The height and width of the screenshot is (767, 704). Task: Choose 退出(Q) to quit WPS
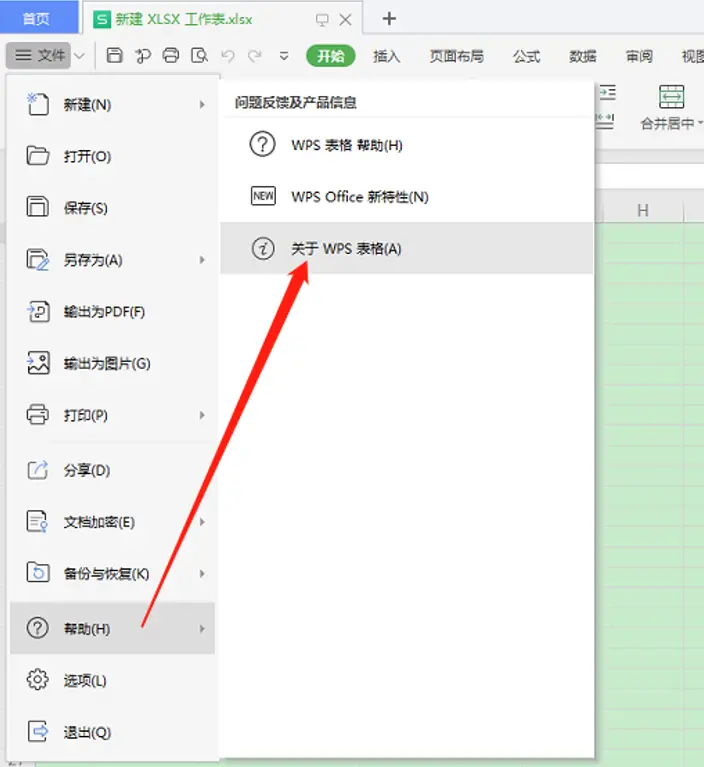113,732
